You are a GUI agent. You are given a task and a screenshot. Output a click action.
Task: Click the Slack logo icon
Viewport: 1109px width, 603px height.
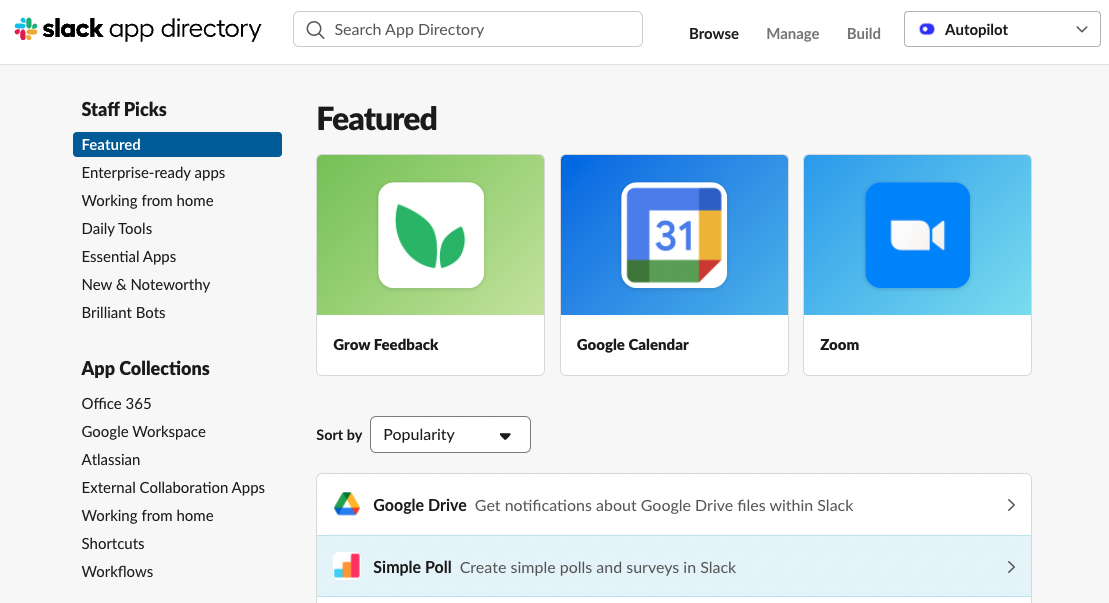[26, 29]
